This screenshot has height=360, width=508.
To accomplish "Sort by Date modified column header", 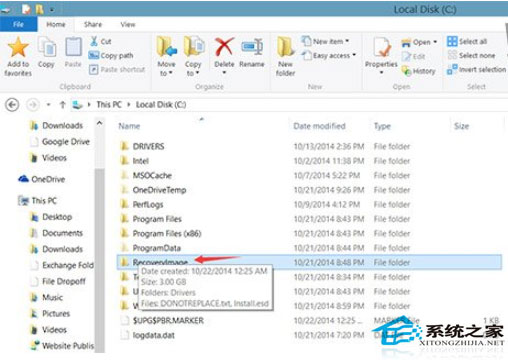I will pos(319,126).
